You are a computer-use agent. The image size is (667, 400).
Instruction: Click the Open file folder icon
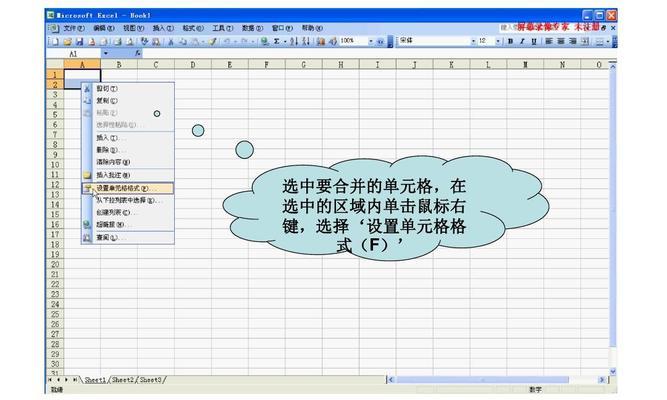point(68,41)
